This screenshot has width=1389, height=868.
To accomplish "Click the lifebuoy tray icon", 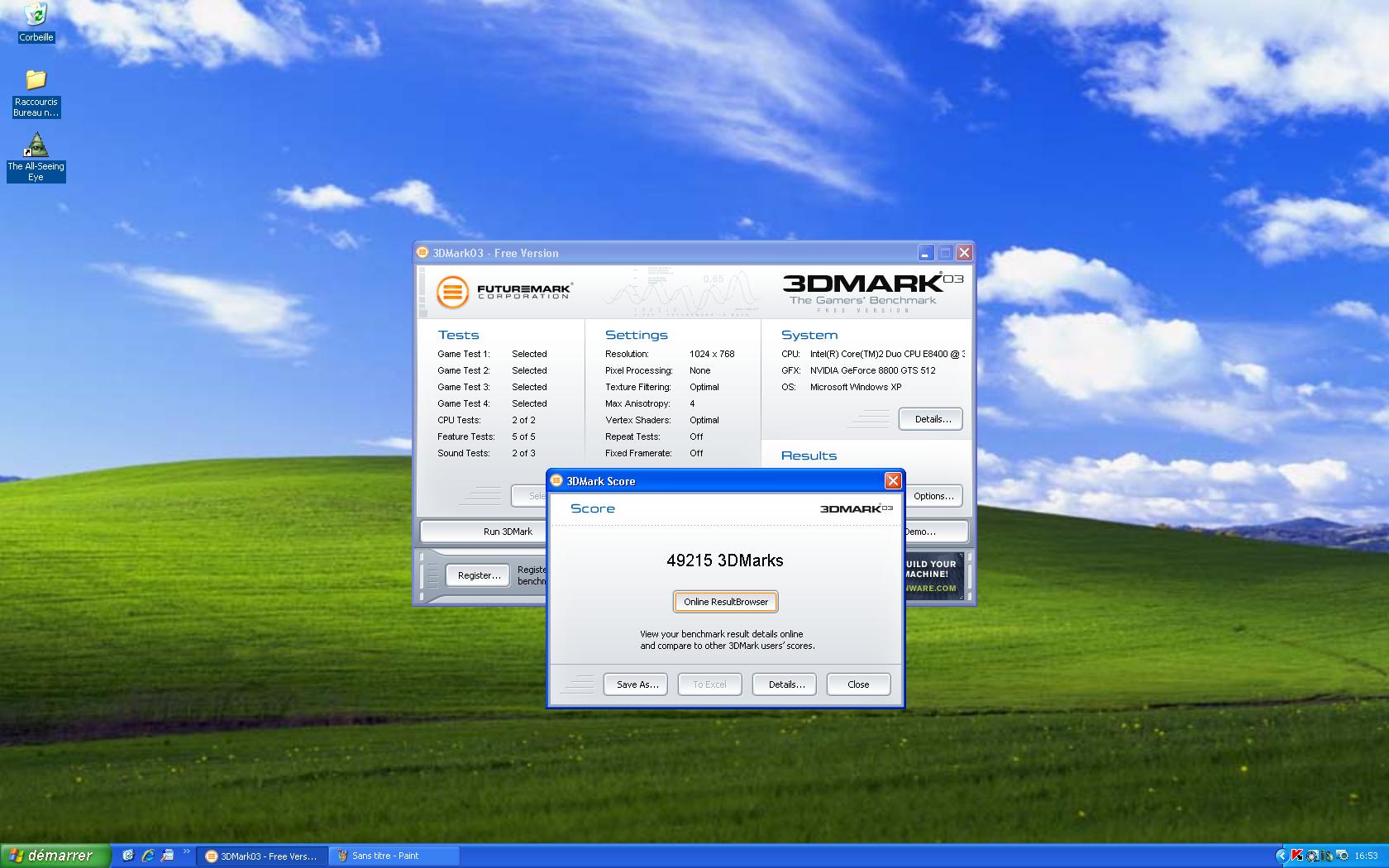I will [x=1312, y=856].
